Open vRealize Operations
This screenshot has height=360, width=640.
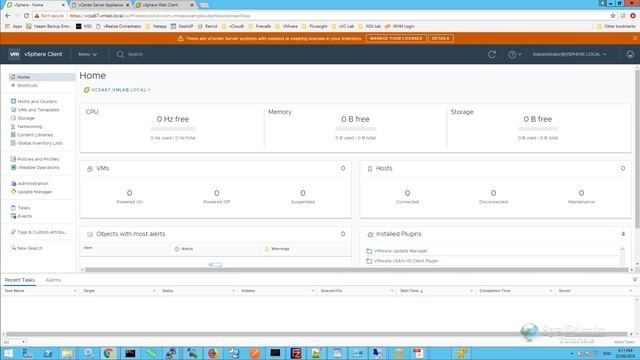coord(38,167)
